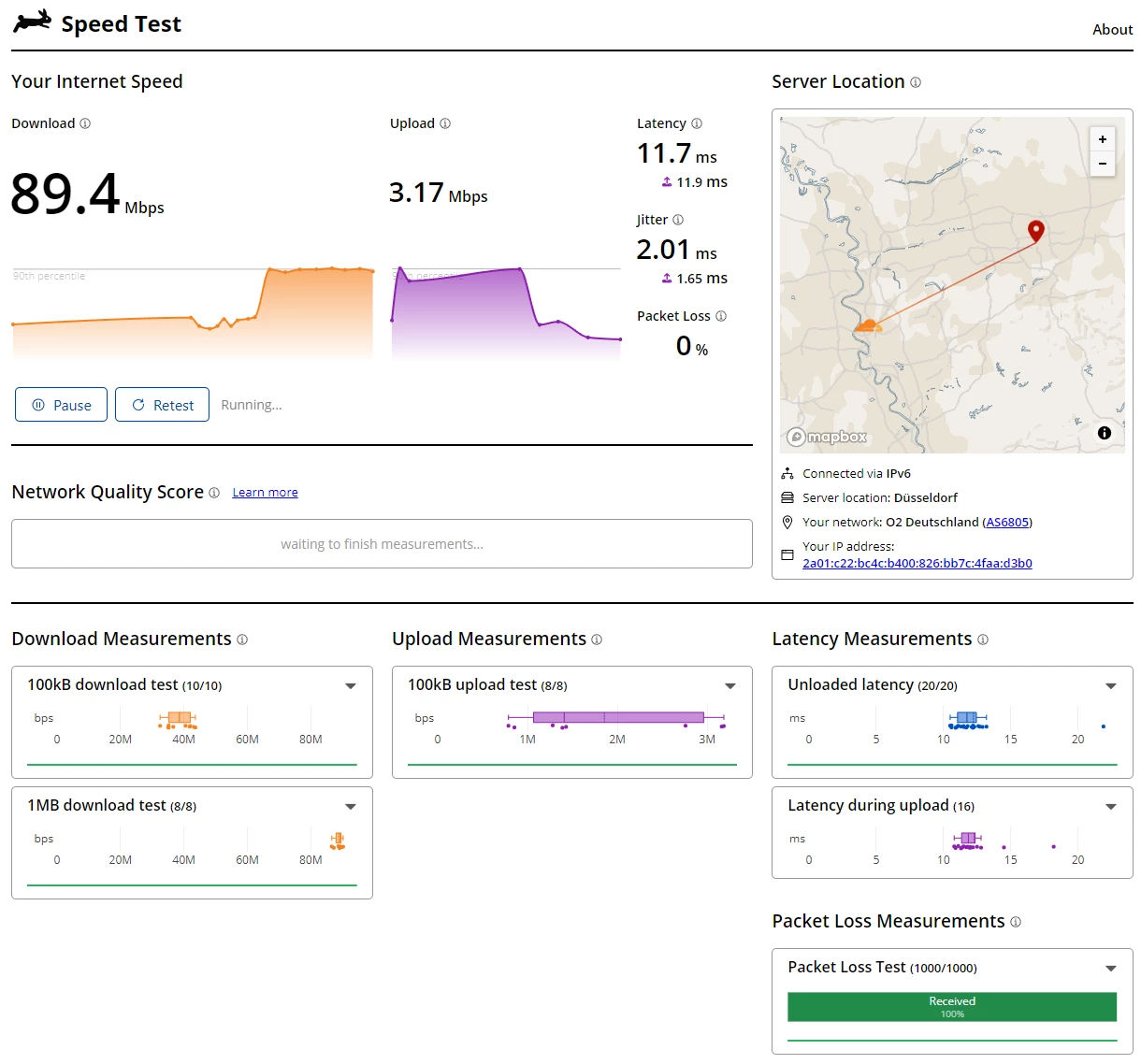Viewport: 1141px width, 1064px height.
Task: Expand the Latency during upload panel
Action: click(x=1111, y=807)
